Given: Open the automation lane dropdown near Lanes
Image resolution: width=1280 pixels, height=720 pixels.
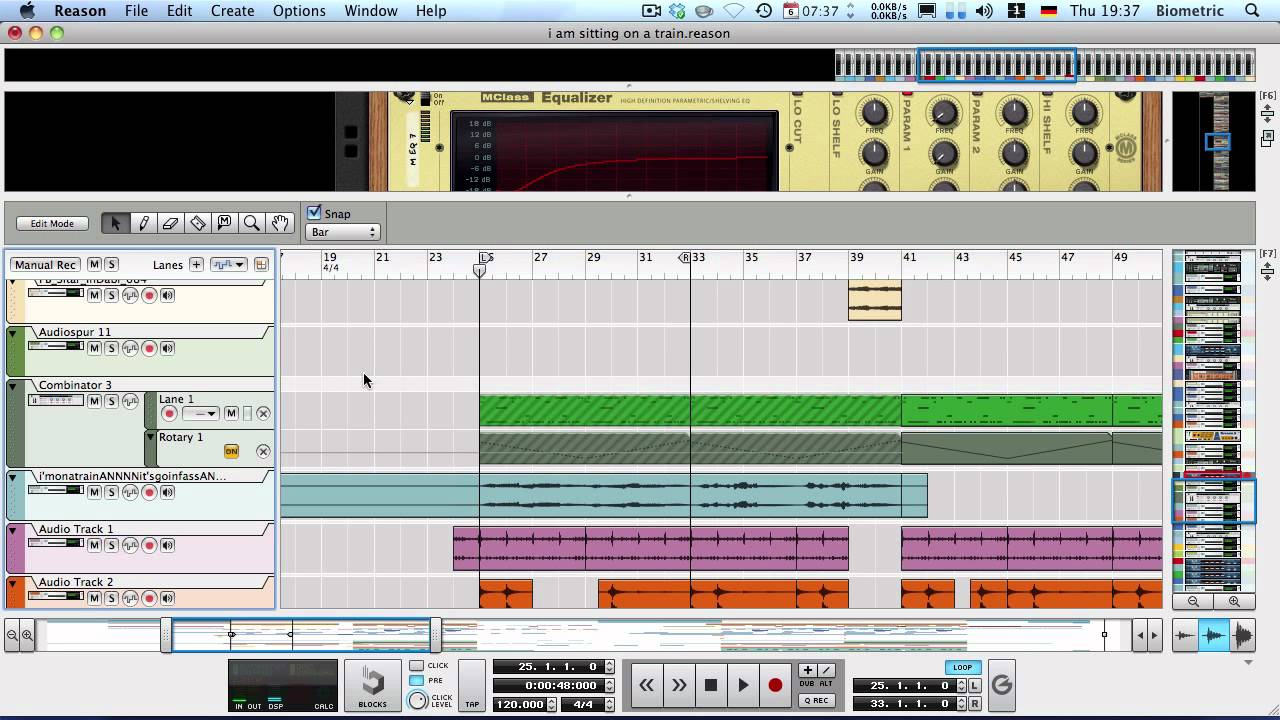Looking at the screenshot, I should point(228,265).
